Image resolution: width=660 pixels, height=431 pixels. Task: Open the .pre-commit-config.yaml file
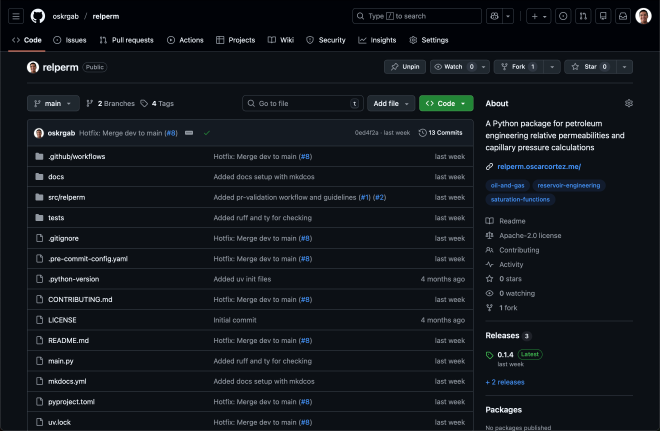[x=88, y=259]
